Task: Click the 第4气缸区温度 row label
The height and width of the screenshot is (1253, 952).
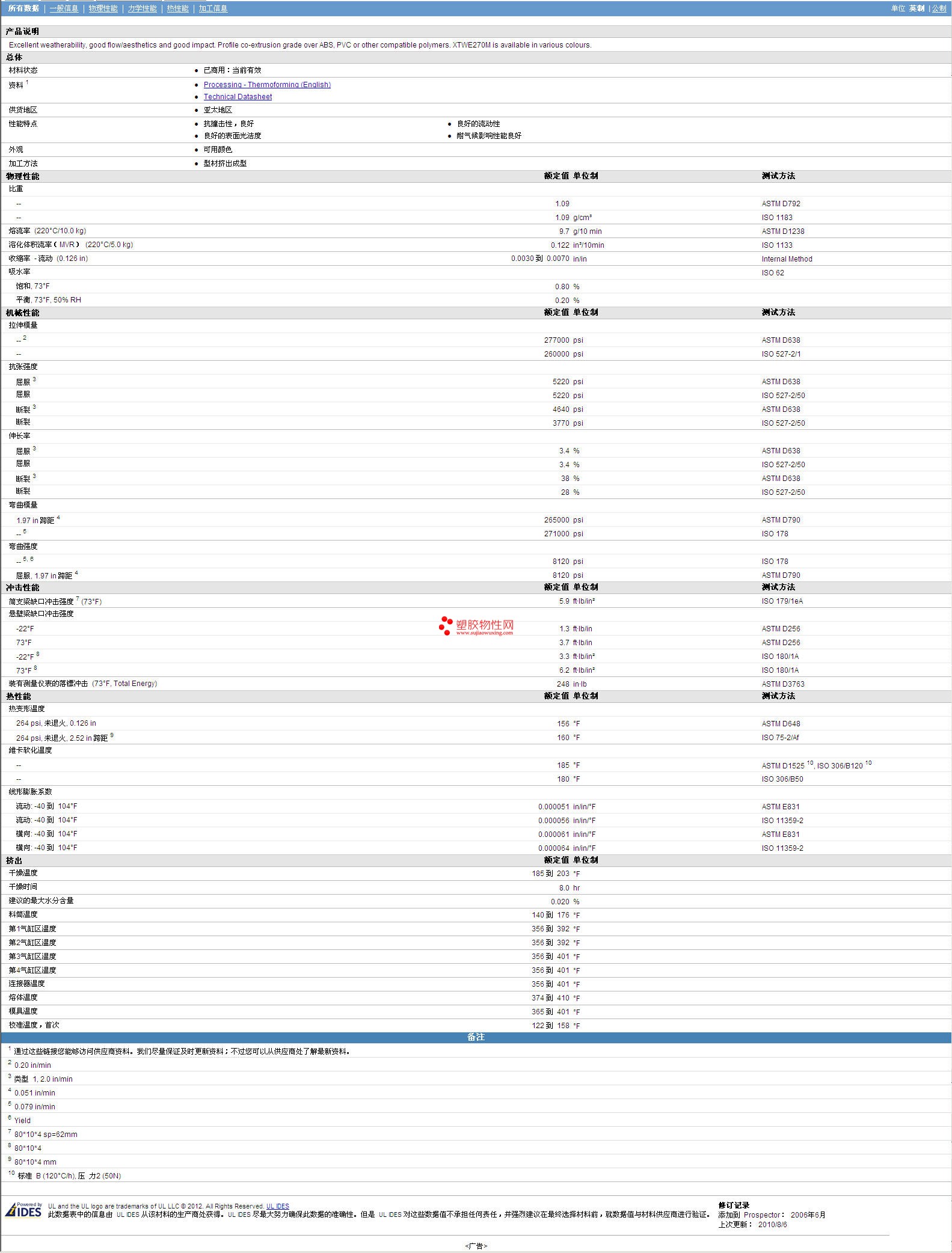Action: [32, 970]
